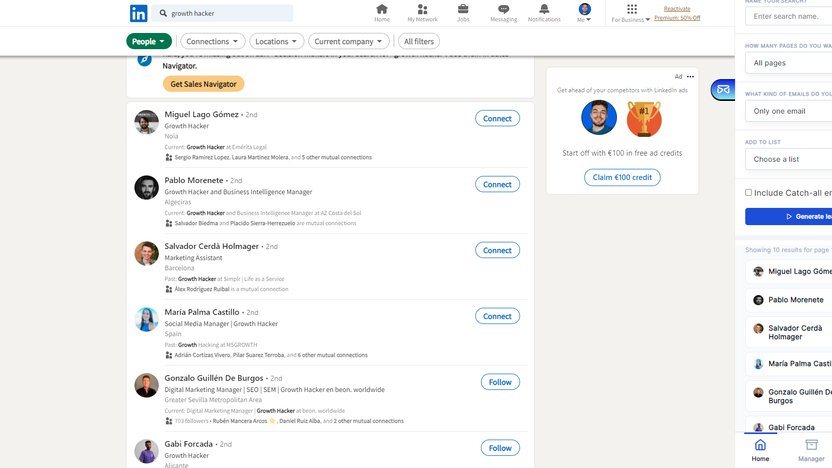832x468 pixels.
Task: Open the Messaging icon
Action: (x=504, y=13)
